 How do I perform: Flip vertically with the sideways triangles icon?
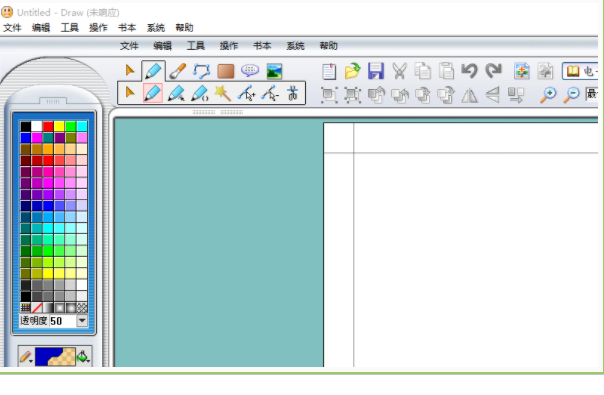point(493,94)
